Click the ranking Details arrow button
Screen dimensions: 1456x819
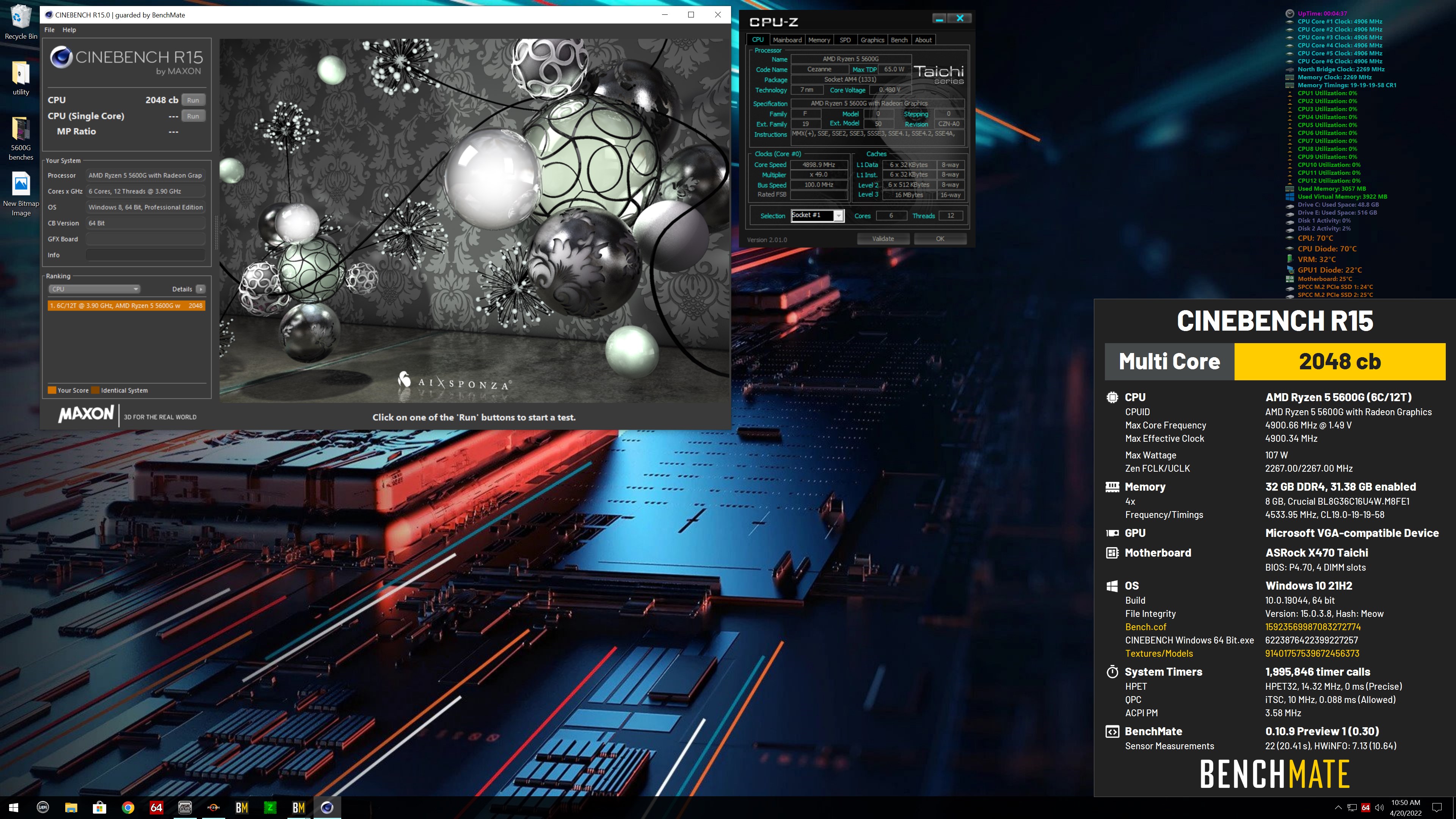(x=201, y=289)
